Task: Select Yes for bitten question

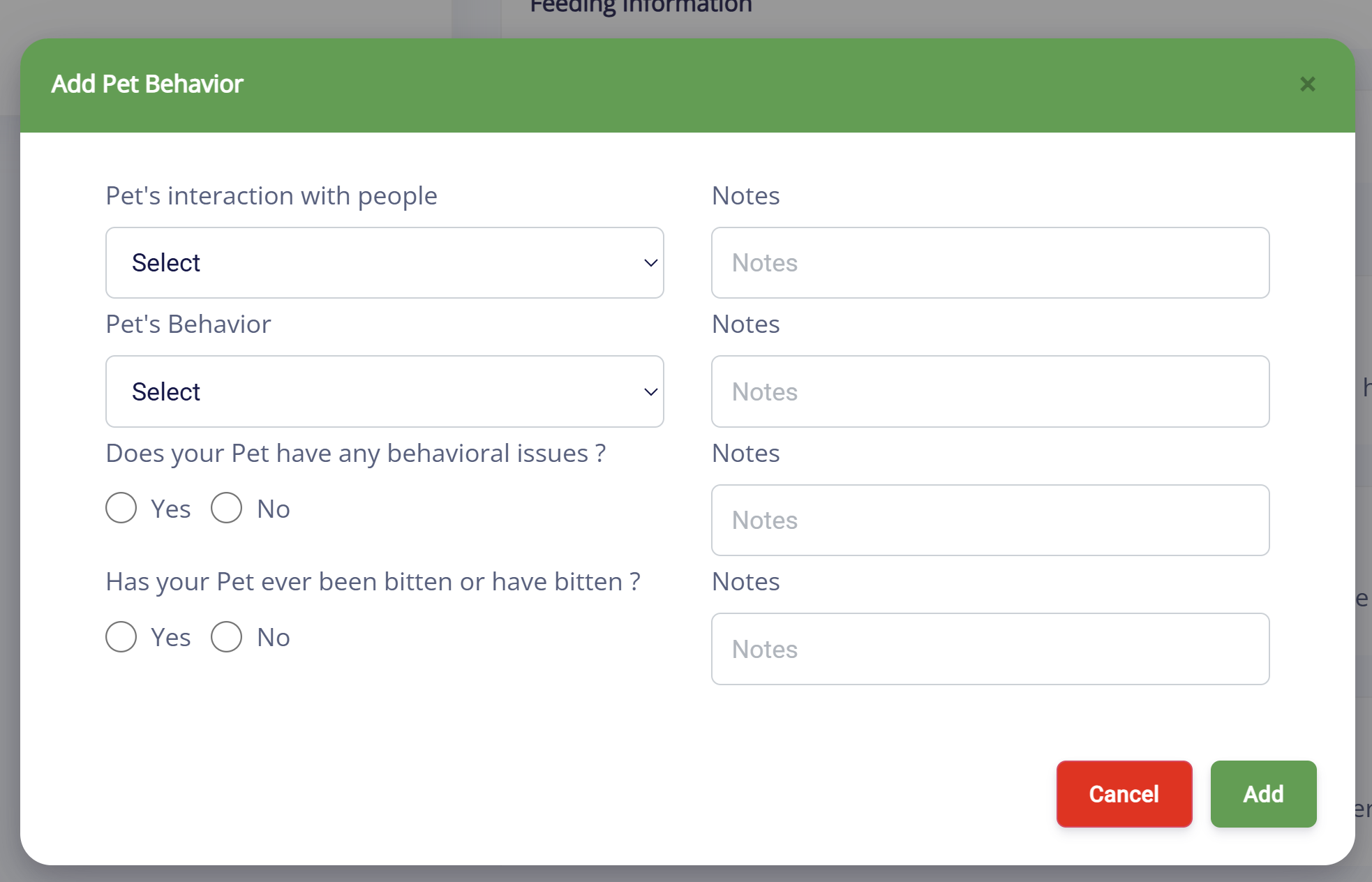Action: click(x=121, y=637)
